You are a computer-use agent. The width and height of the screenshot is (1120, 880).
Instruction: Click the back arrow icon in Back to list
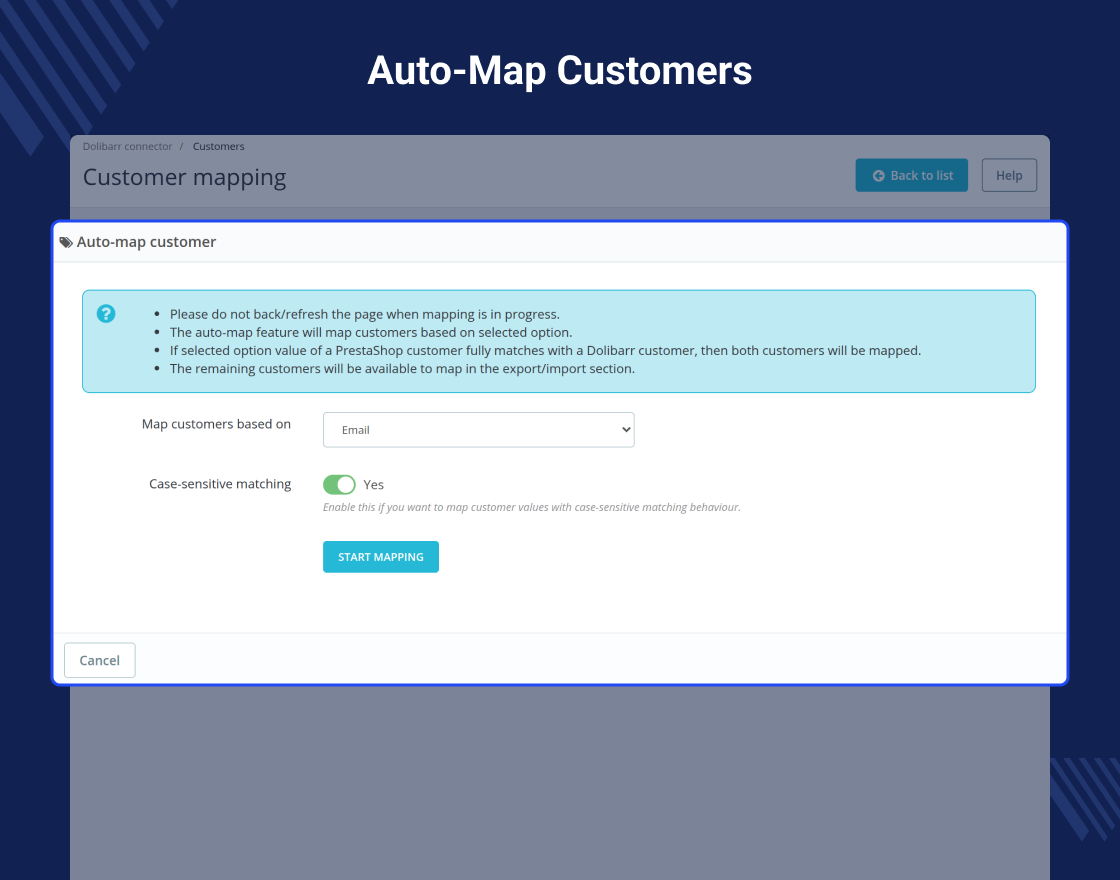point(879,176)
